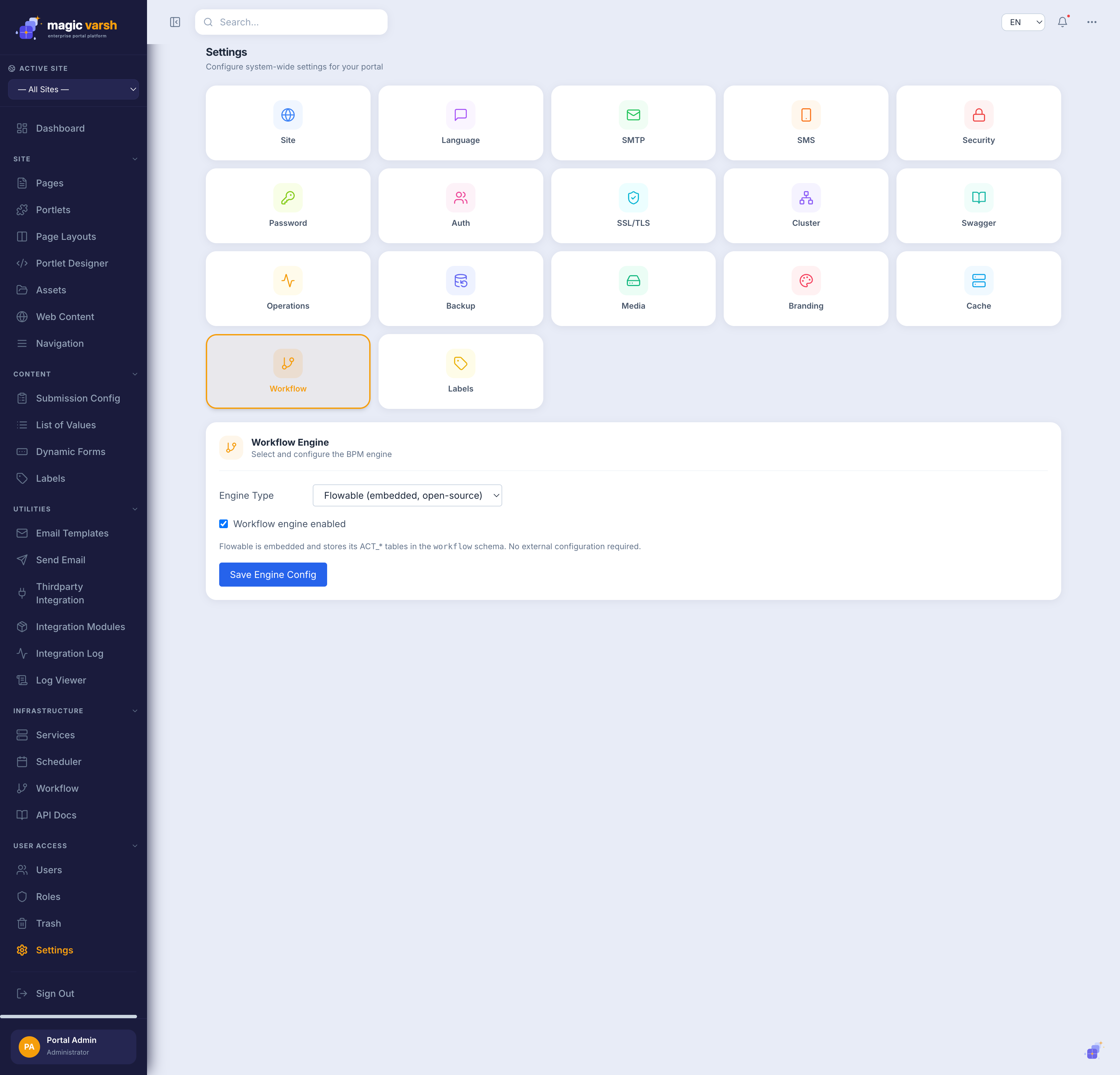Open the three-dot more options menu
Screen dimensions: 1120x1075
pos(1091,22)
